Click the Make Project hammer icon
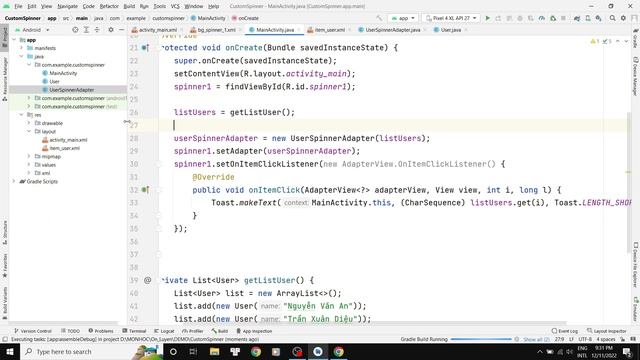 [x=379, y=18]
